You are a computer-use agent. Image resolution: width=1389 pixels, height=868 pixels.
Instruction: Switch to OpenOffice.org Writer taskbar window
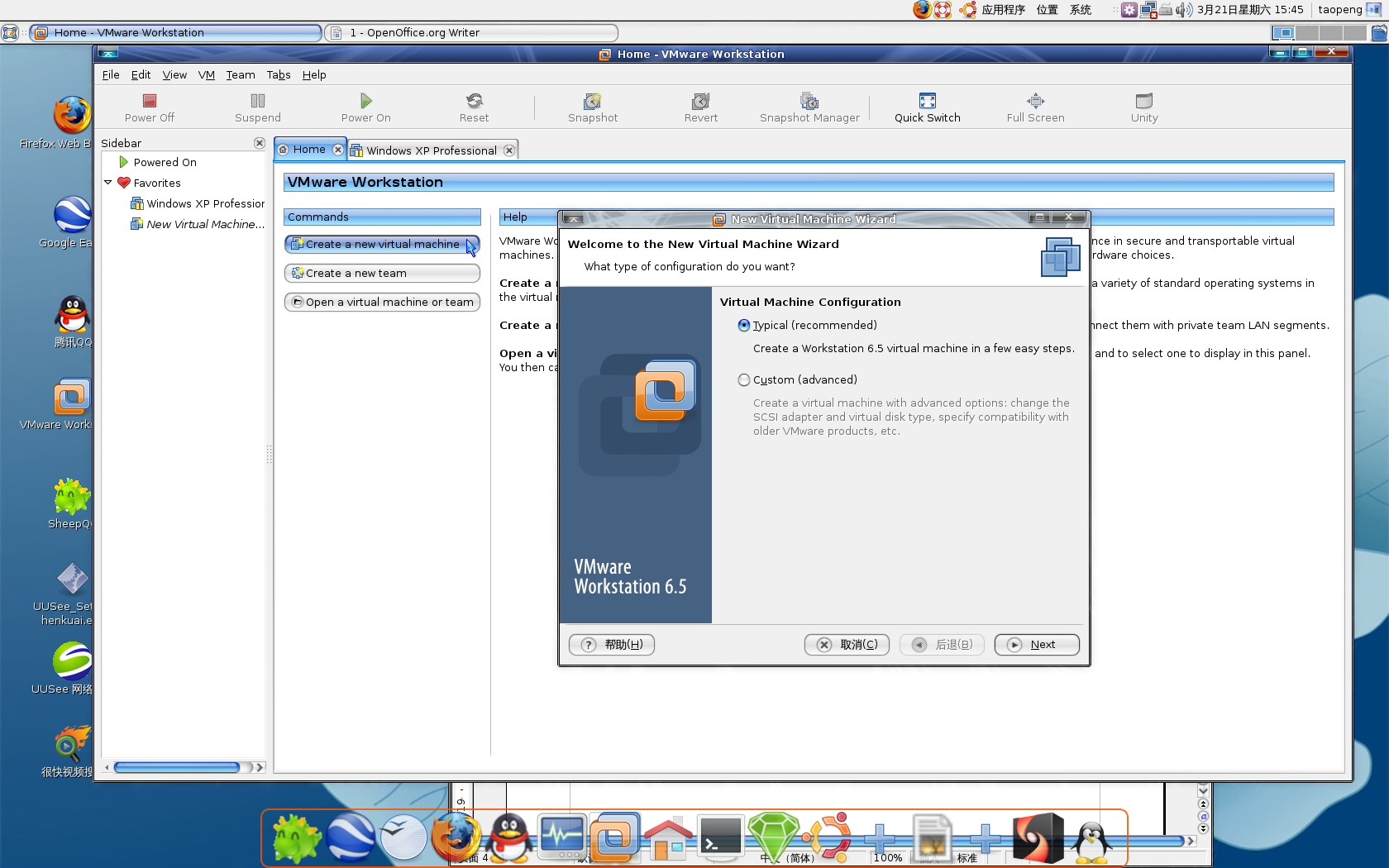pyautogui.click(x=471, y=33)
